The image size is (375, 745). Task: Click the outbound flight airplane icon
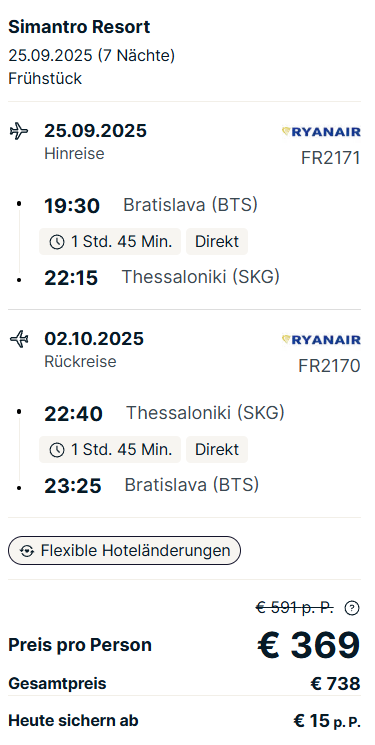(19, 131)
